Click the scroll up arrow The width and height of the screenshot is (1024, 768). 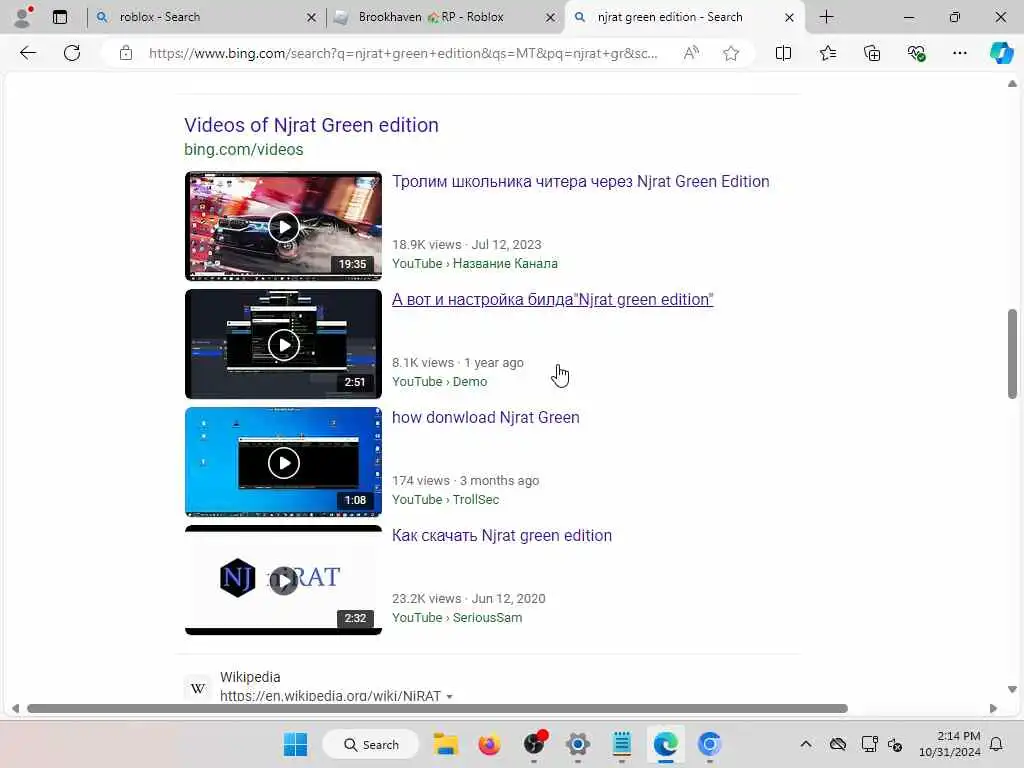[x=1012, y=84]
